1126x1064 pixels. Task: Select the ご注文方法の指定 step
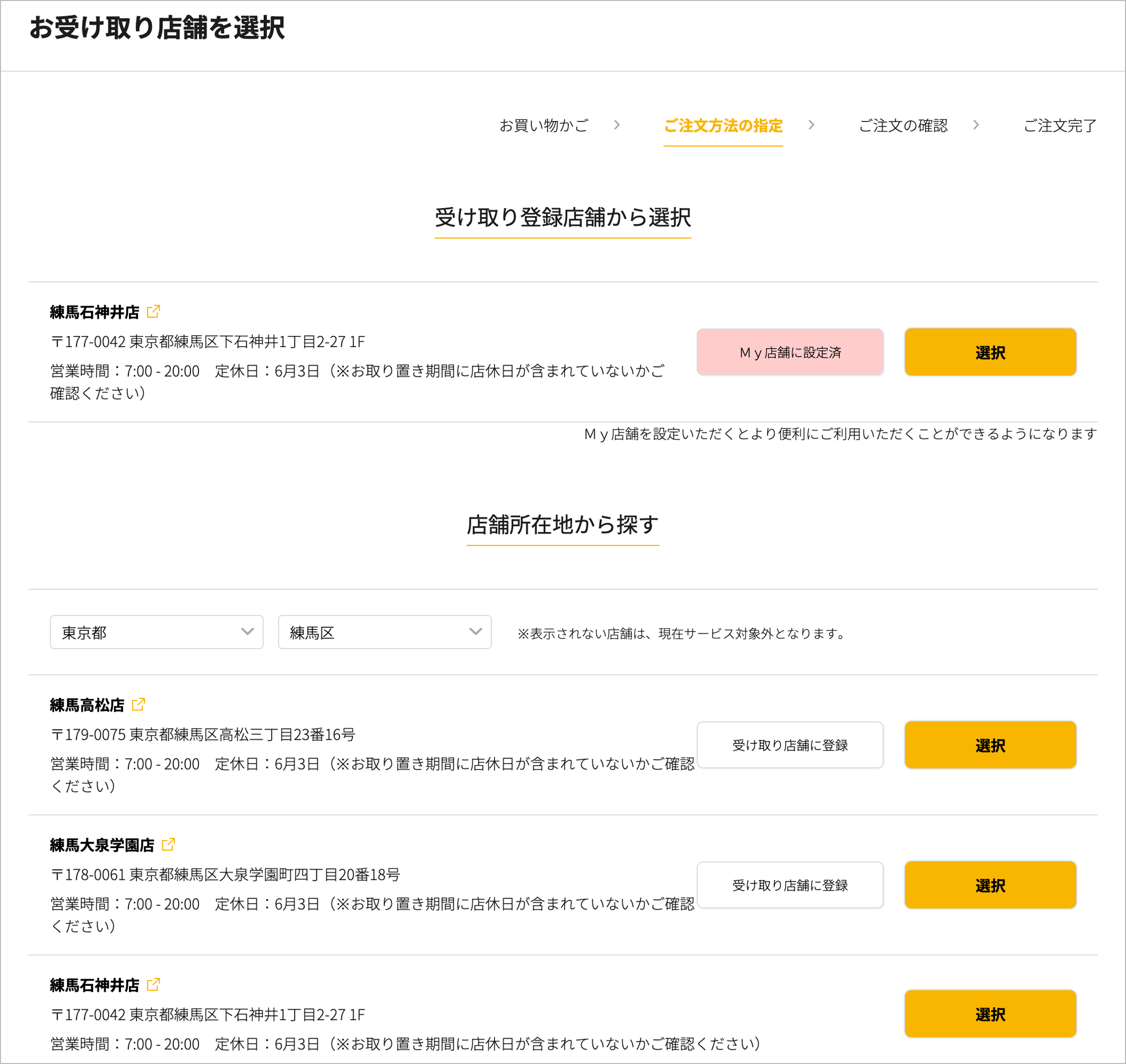[x=723, y=126]
